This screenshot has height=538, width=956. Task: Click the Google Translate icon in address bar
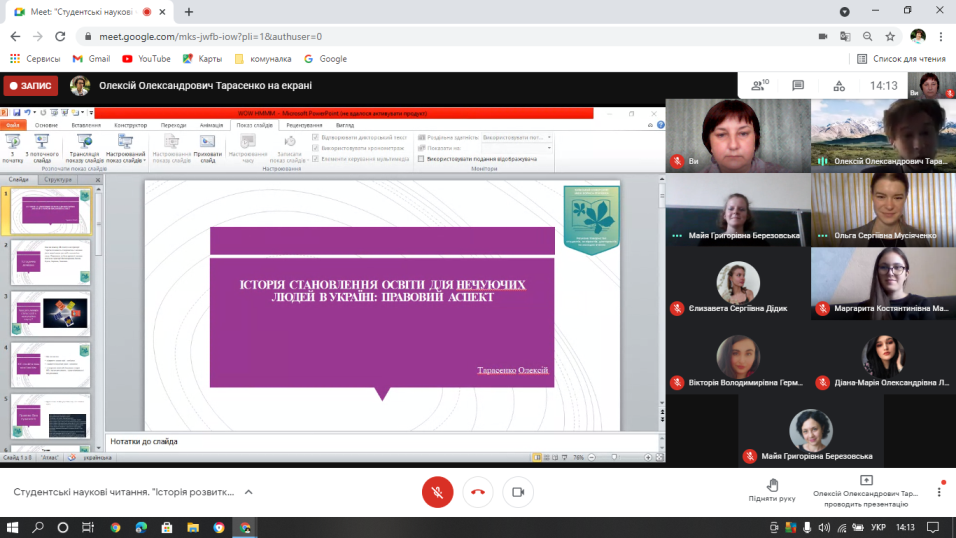[845, 36]
